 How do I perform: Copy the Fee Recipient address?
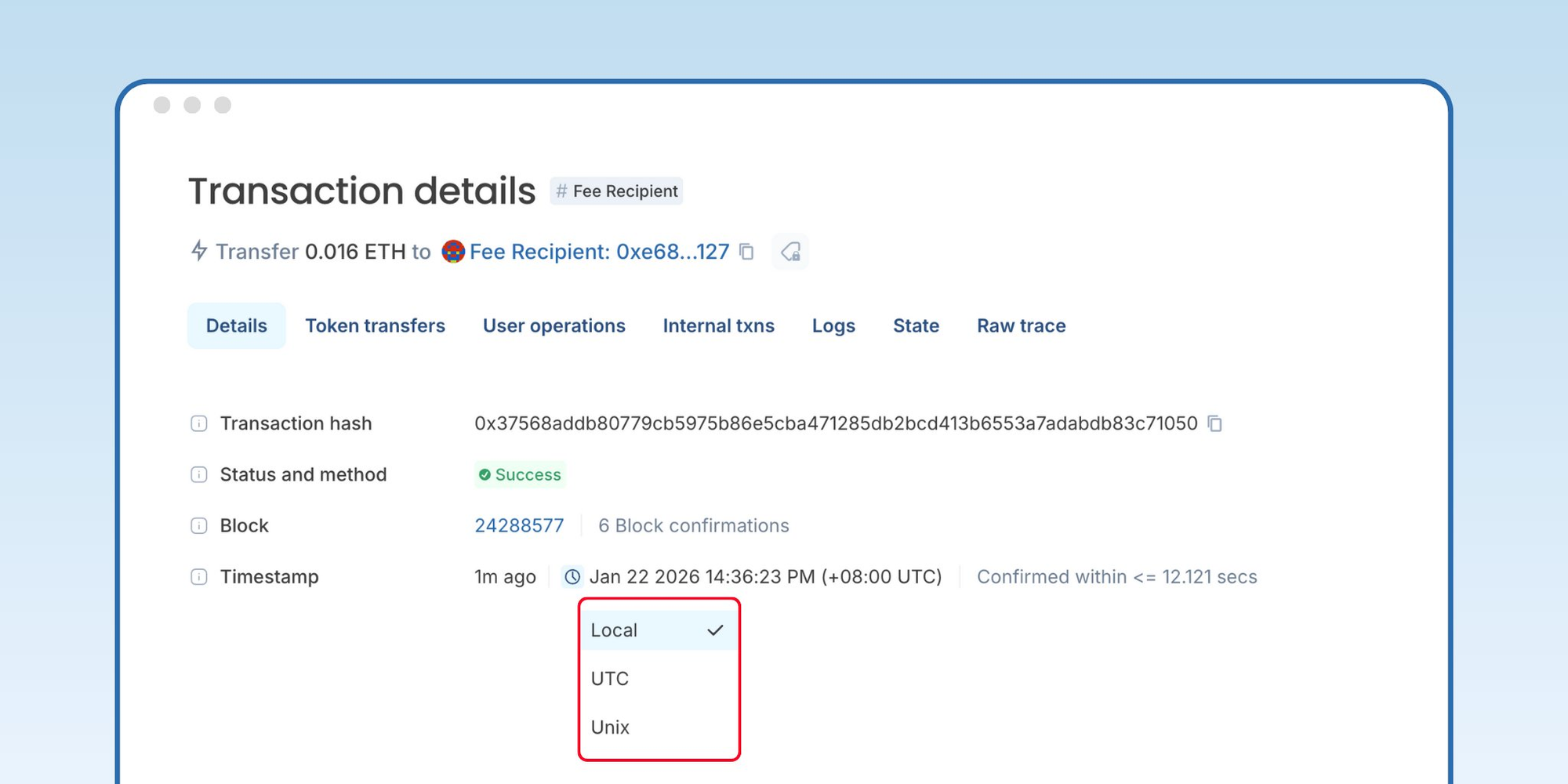tap(747, 252)
